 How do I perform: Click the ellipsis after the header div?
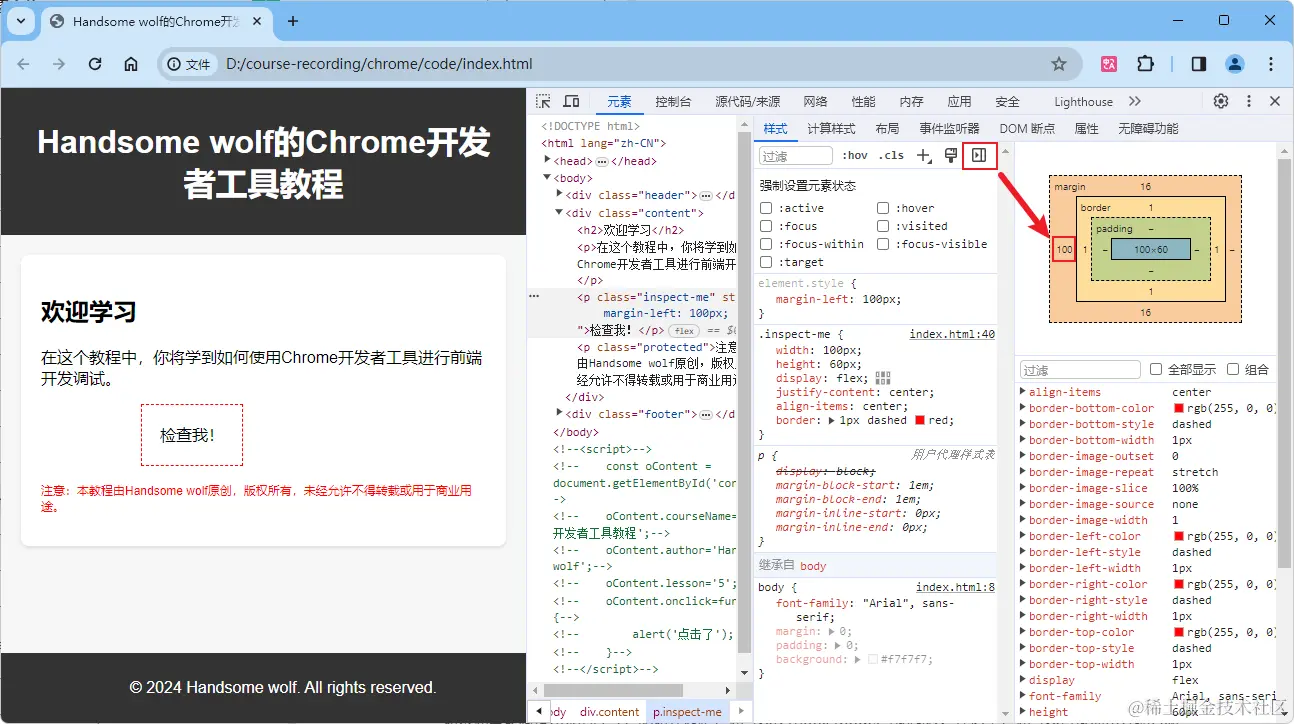tap(706, 195)
